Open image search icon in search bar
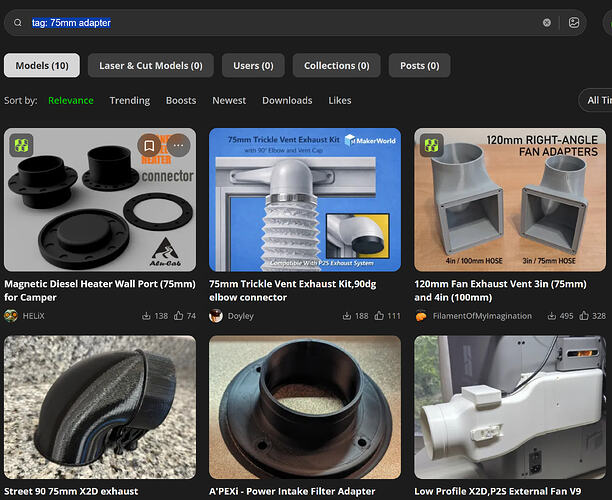This screenshot has width=612, height=500. click(574, 23)
